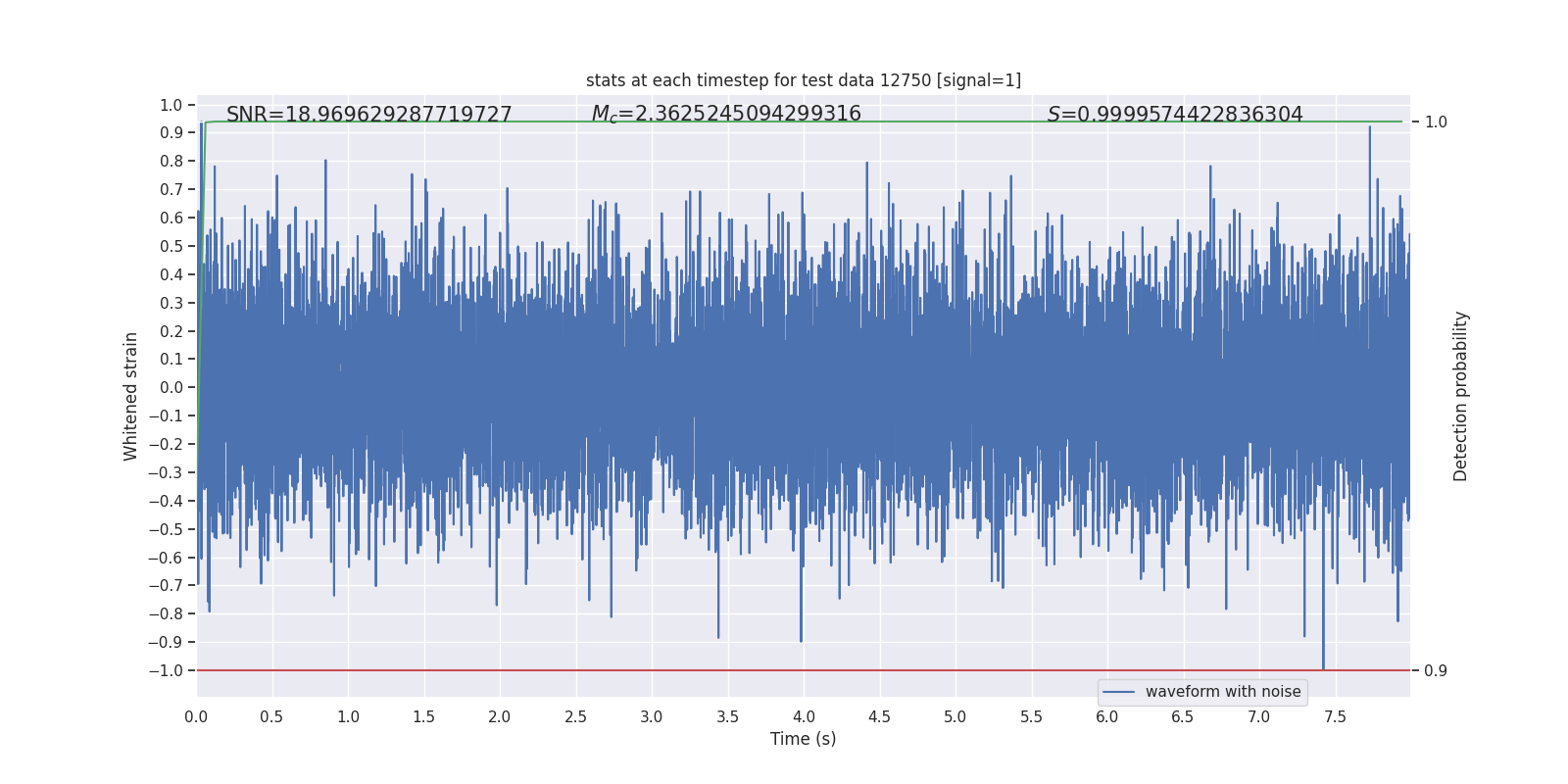Click the 'waveform with noise' legend text
1568x784 pixels.
(1223, 692)
